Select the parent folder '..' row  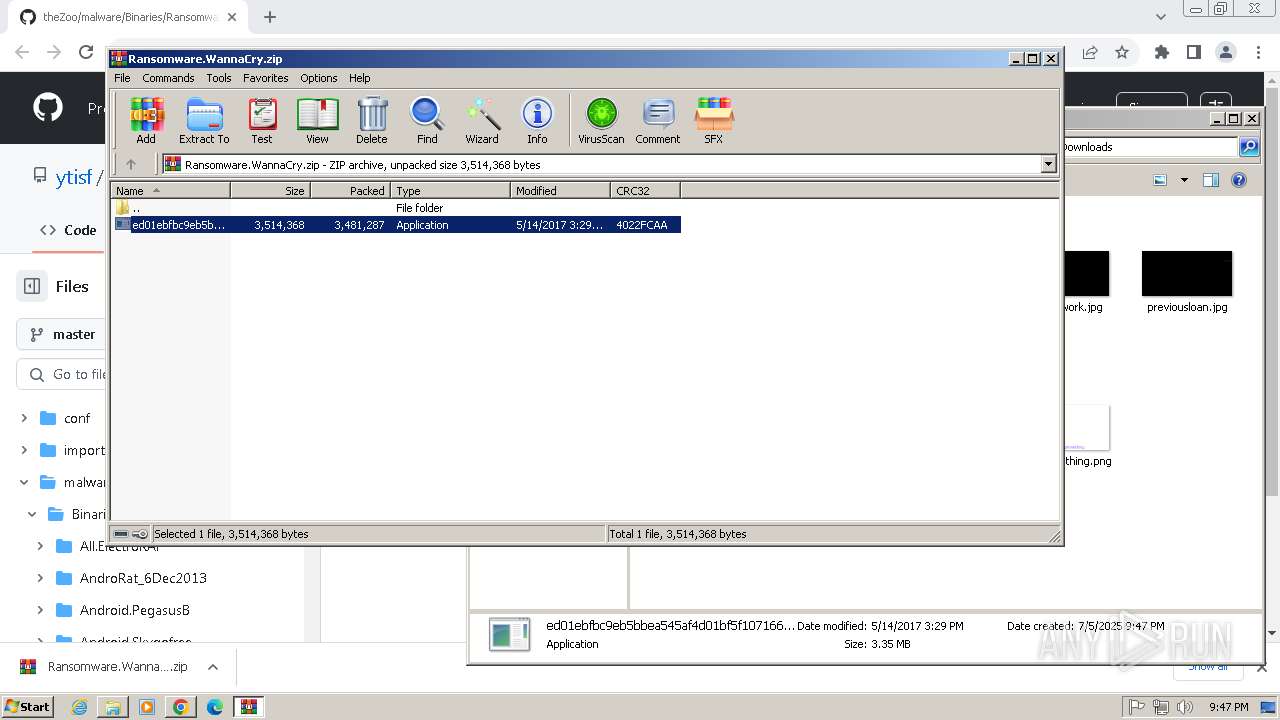(396, 208)
